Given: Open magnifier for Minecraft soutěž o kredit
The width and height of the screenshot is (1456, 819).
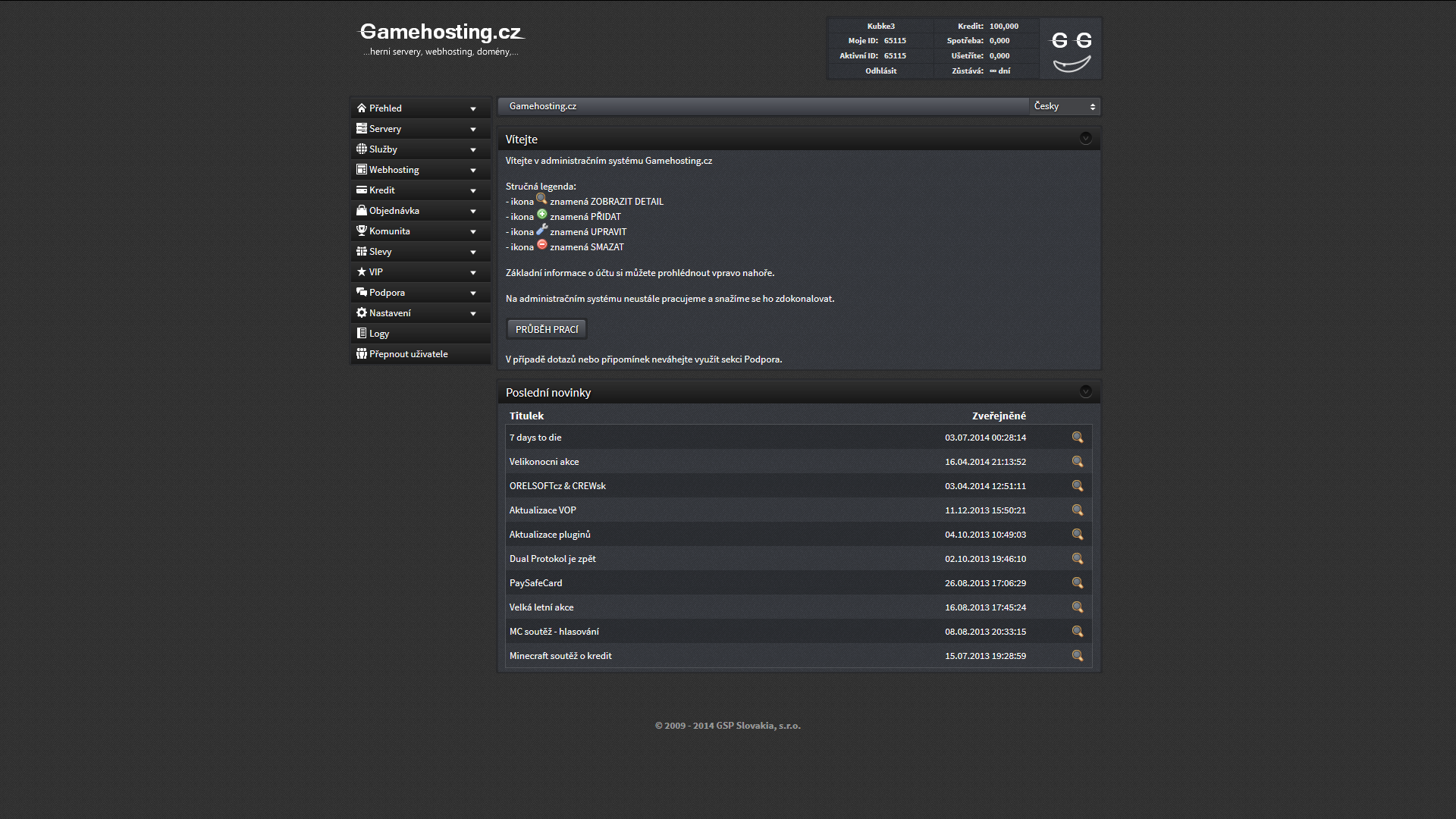Looking at the screenshot, I should coord(1078,656).
